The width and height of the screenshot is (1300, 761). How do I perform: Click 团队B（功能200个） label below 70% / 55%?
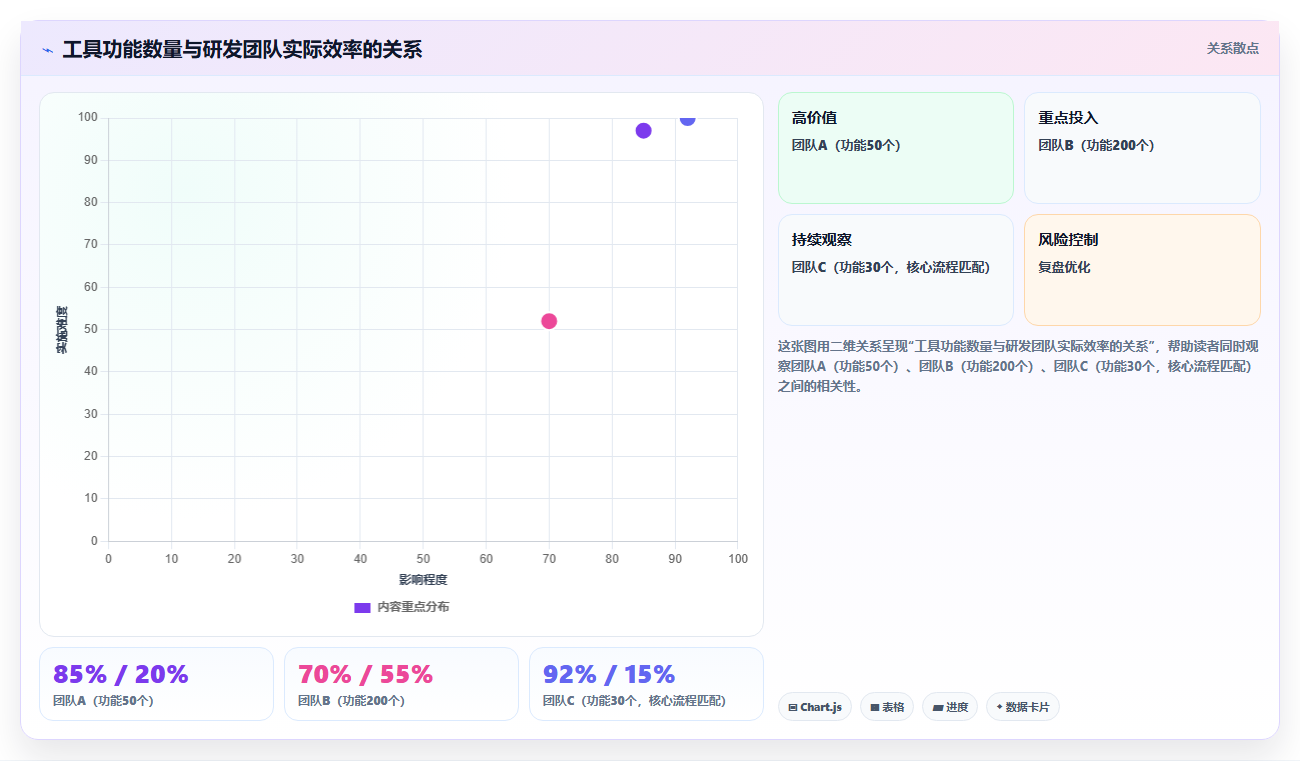point(351,701)
